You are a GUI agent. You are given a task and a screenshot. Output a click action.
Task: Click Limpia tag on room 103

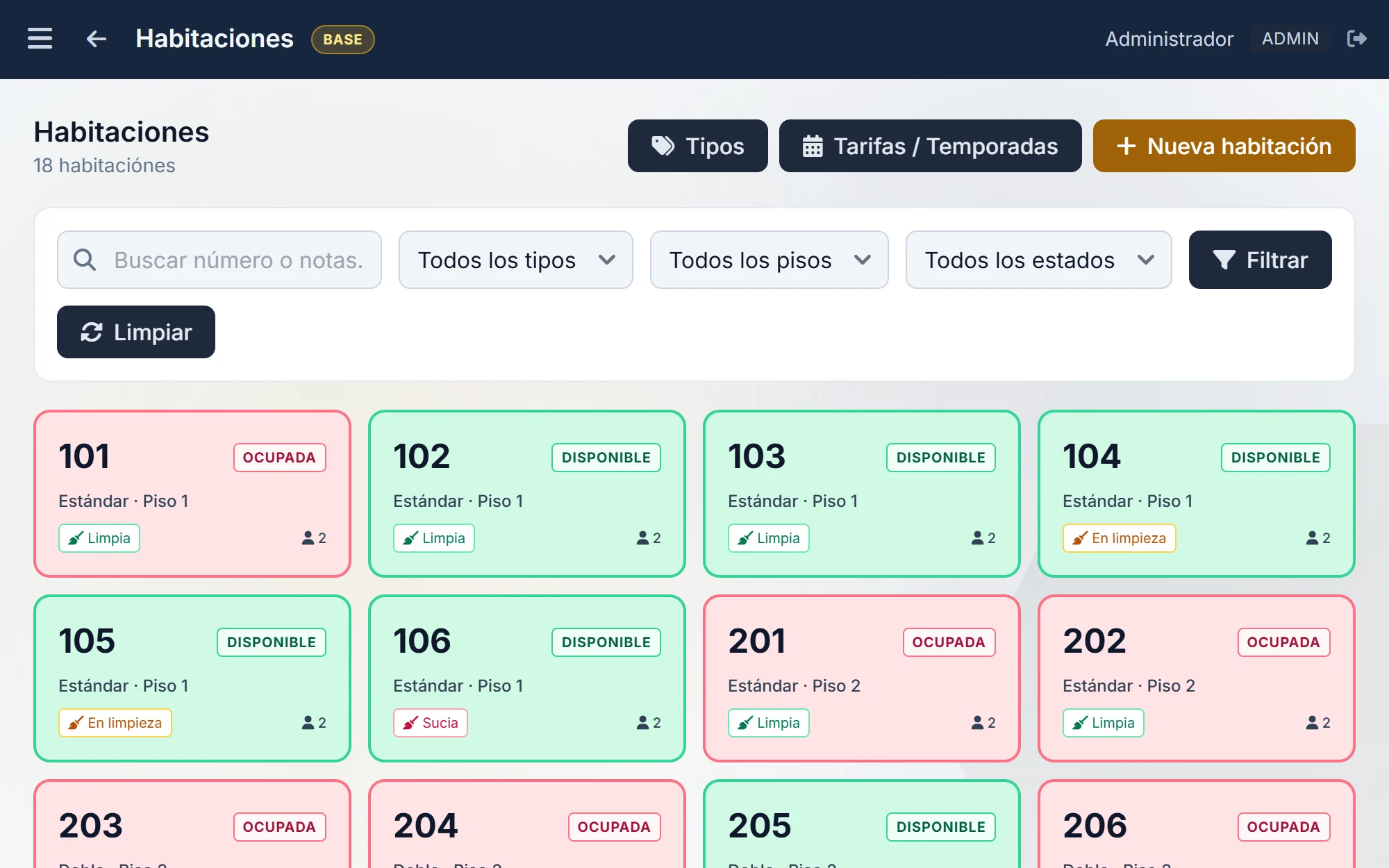[769, 538]
